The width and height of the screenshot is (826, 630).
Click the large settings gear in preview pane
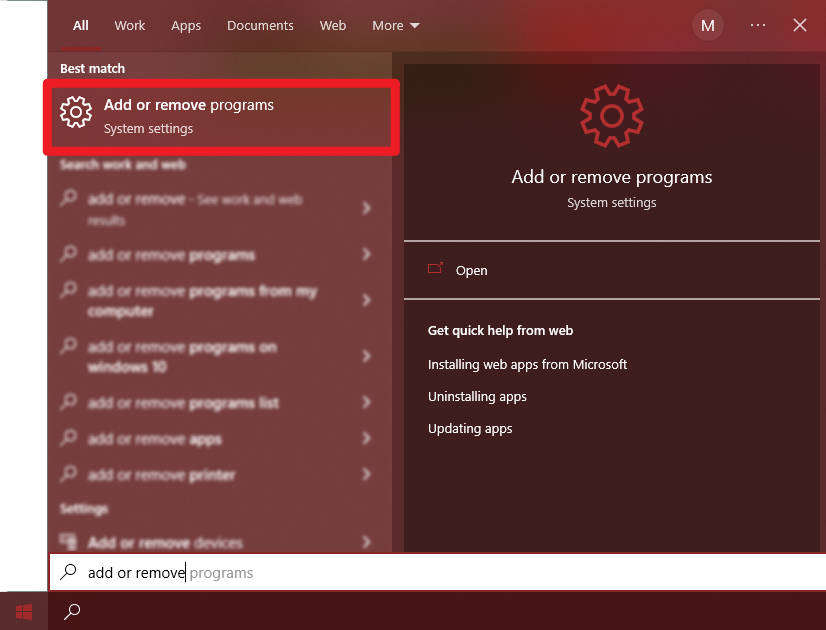click(611, 114)
